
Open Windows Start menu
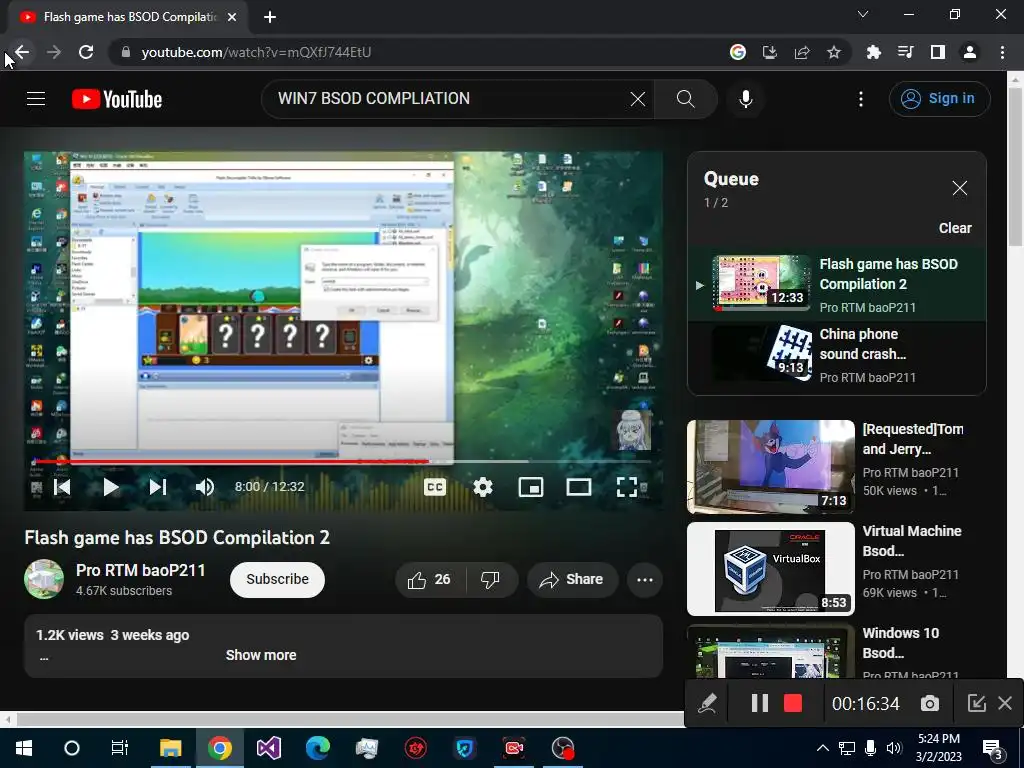pyautogui.click(x=24, y=748)
